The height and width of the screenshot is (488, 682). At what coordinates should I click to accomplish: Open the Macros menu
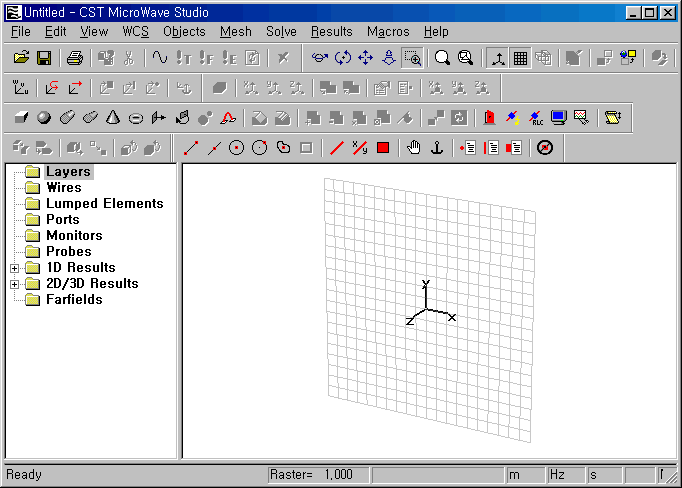(x=388, y=32)
